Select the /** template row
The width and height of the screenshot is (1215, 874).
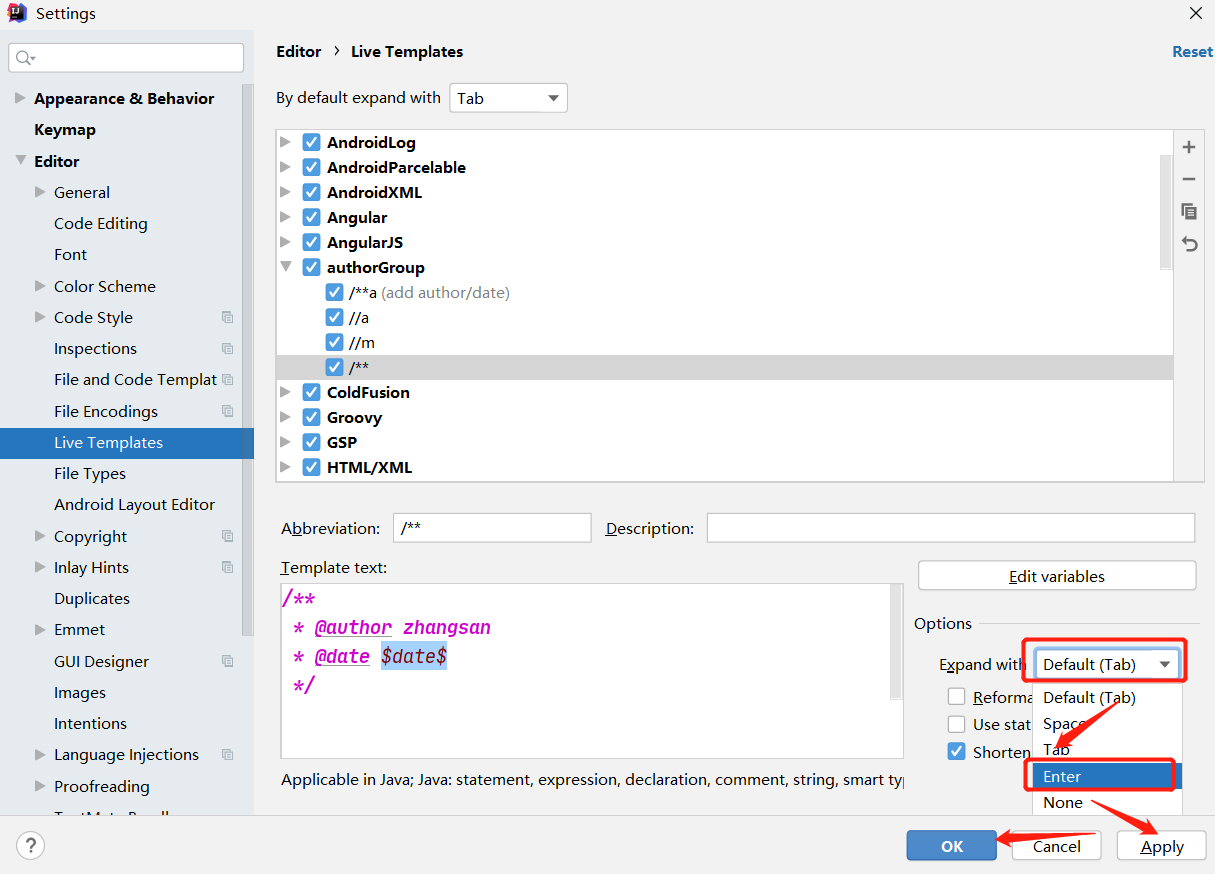pos(726,367)
